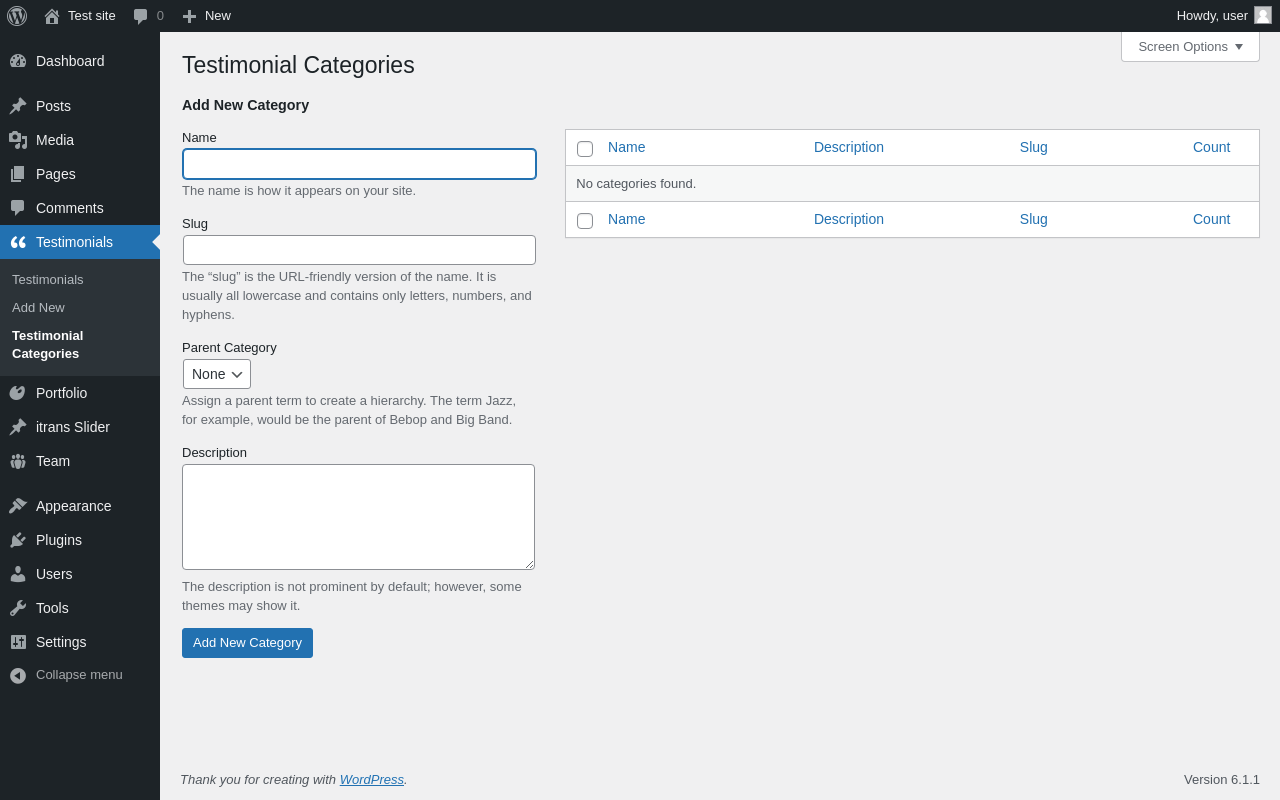Go to Add New testimonial submenu
The height and width of the screenshot is (800, 1280).
coord(38,308)
